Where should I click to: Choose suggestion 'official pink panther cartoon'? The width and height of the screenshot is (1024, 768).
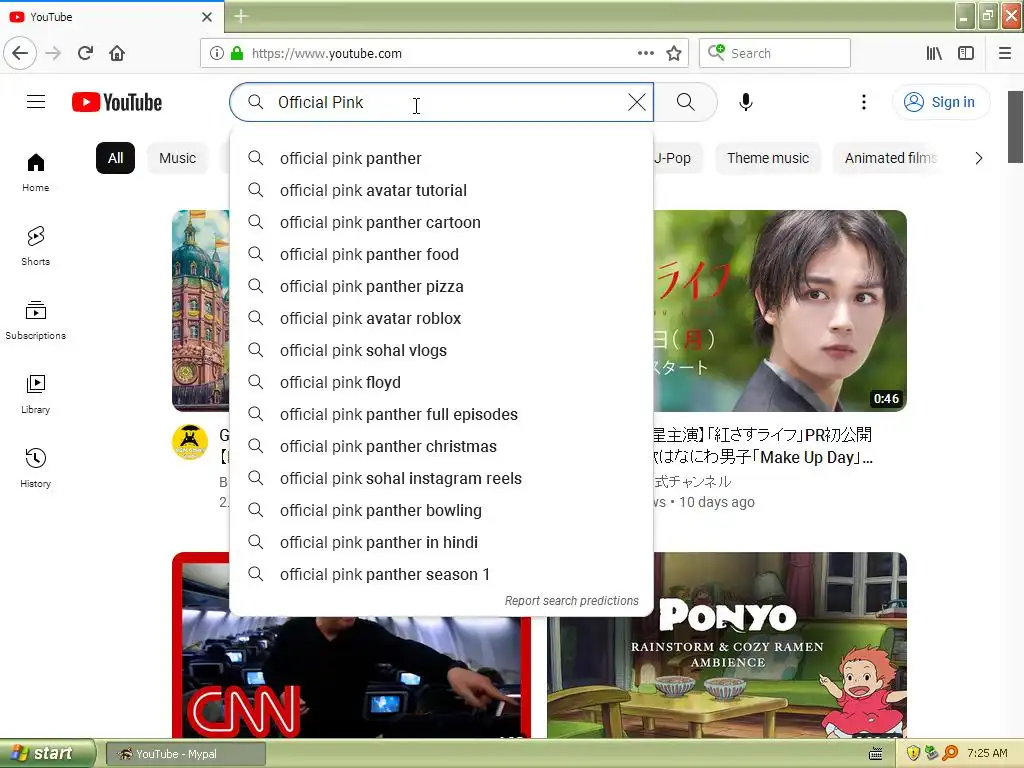441,222
